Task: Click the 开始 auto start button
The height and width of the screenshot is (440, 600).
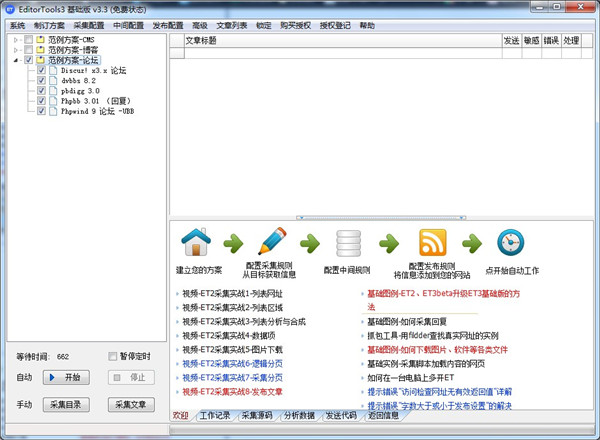Action: [66, 378]
